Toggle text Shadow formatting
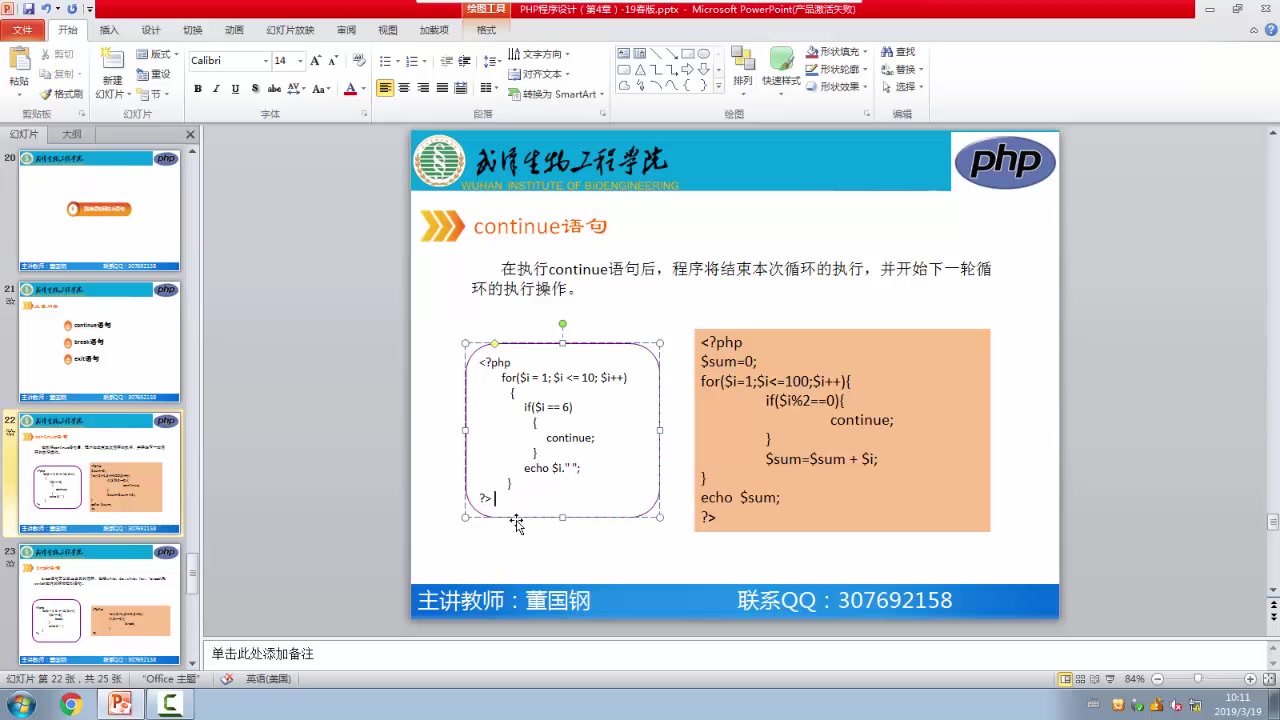Viewport: 1280px width, 720px height. coord(254,89)
